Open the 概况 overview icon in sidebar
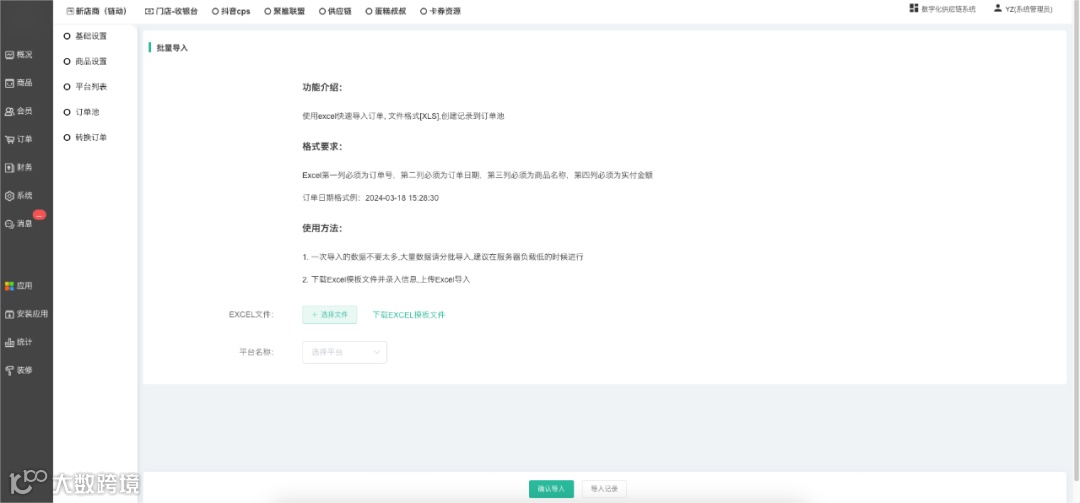The height and width of the screenshot is (503, 1080). 10,54
